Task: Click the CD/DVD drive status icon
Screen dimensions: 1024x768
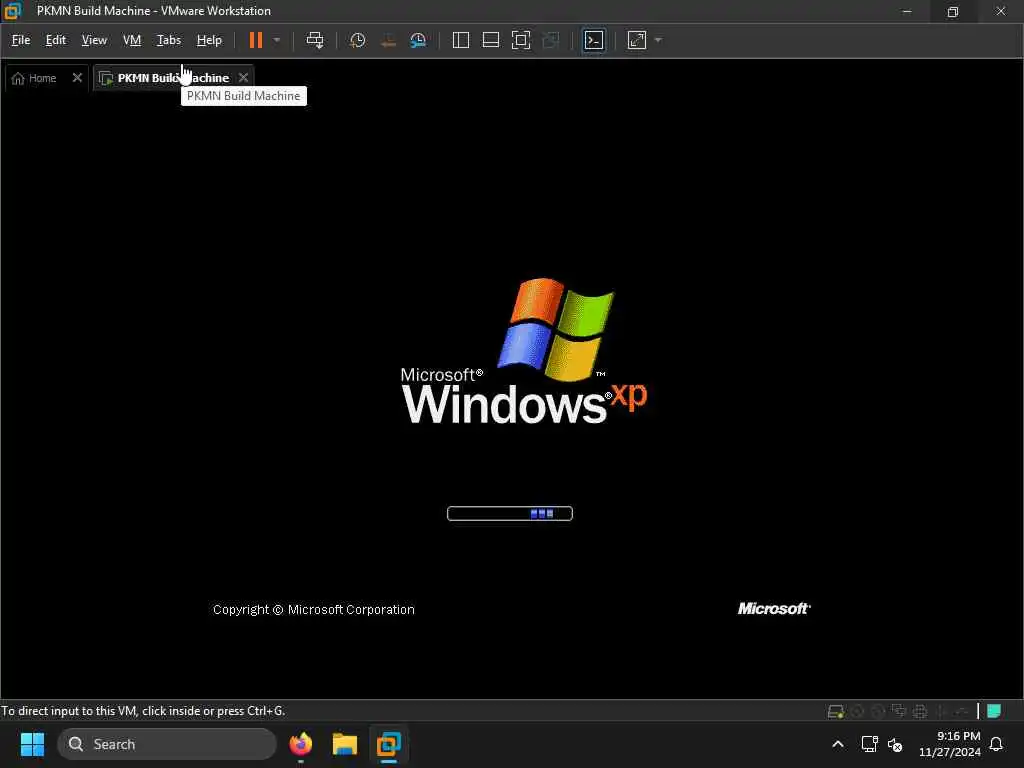Action: pos(857,711)
